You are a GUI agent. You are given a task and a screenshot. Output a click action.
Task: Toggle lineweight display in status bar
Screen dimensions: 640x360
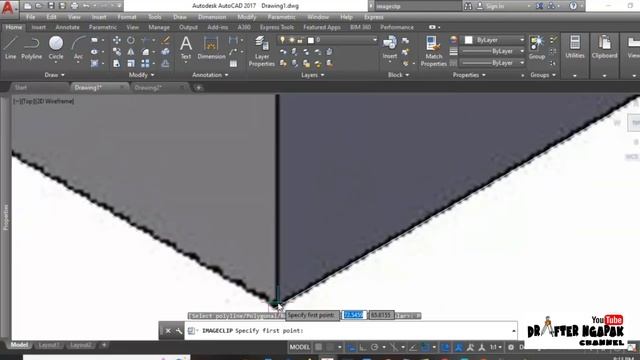(445, 347)
